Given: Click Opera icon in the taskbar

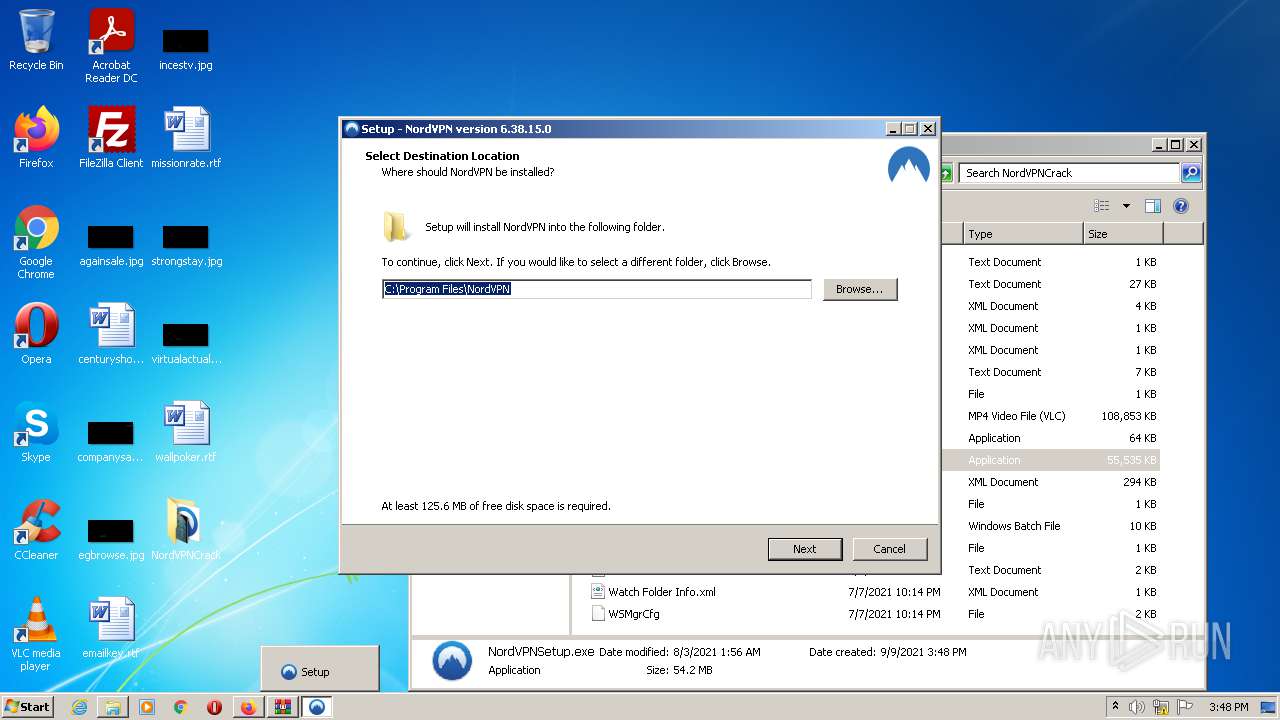Looking at the screenshot, I should tap(214, 707).
